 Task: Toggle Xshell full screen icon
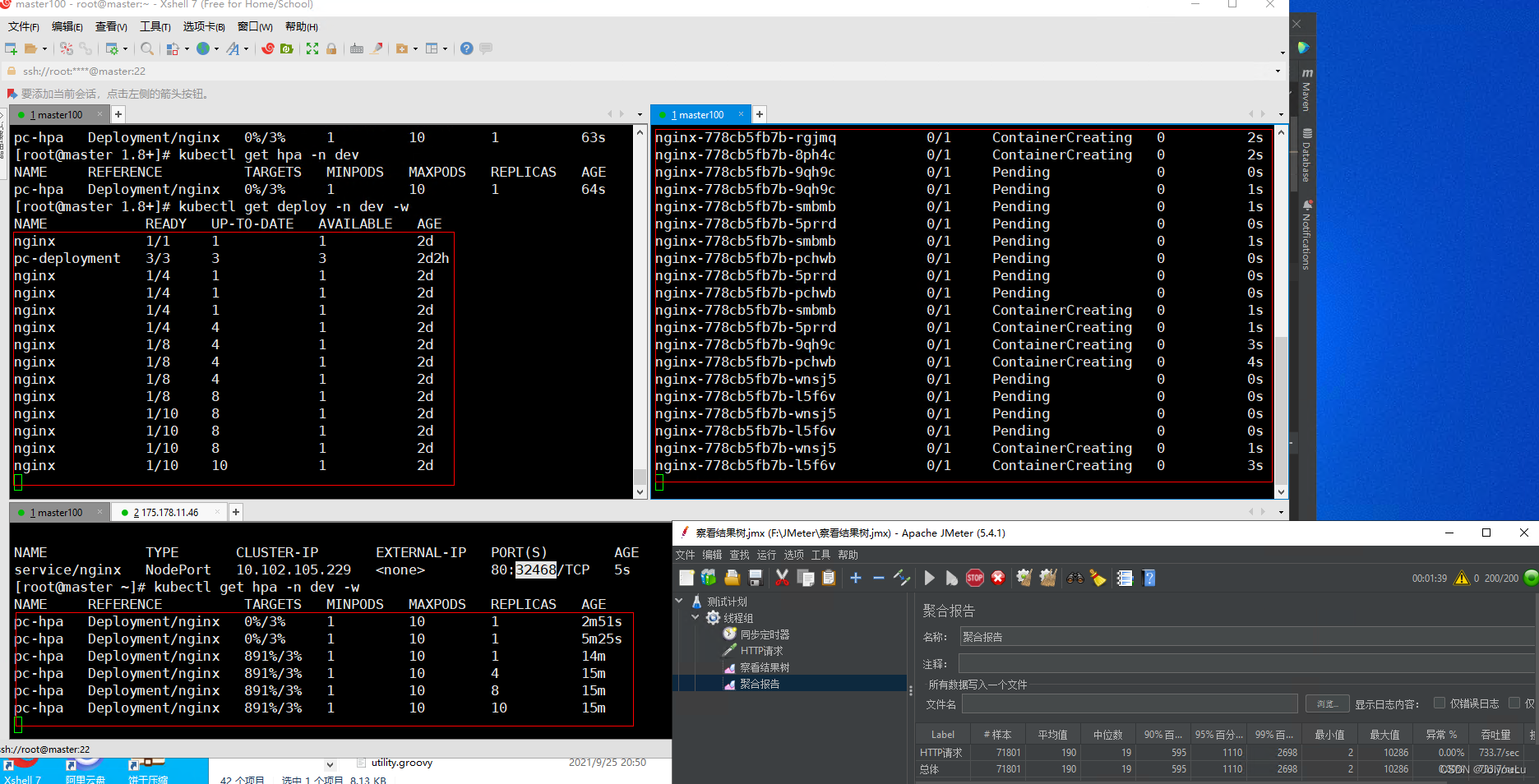(x=312, y=48)
